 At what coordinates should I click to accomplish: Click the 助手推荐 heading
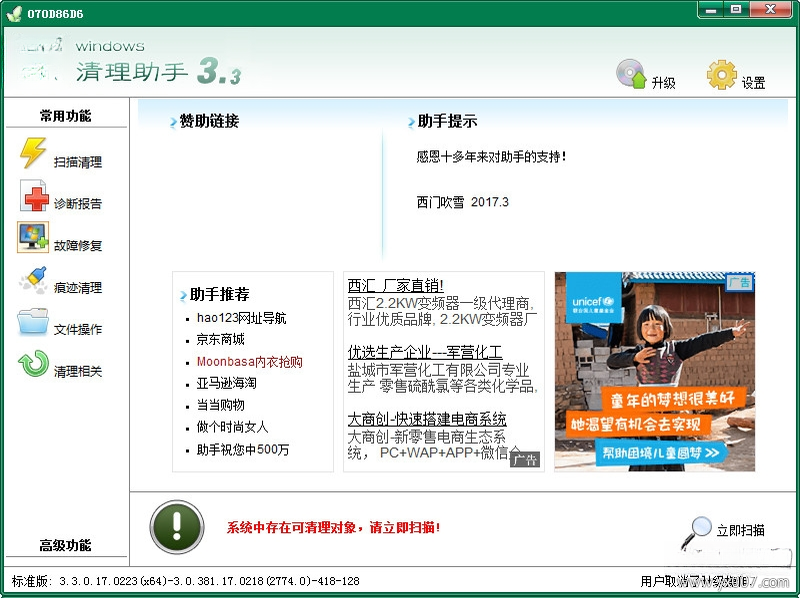point(219,294)
